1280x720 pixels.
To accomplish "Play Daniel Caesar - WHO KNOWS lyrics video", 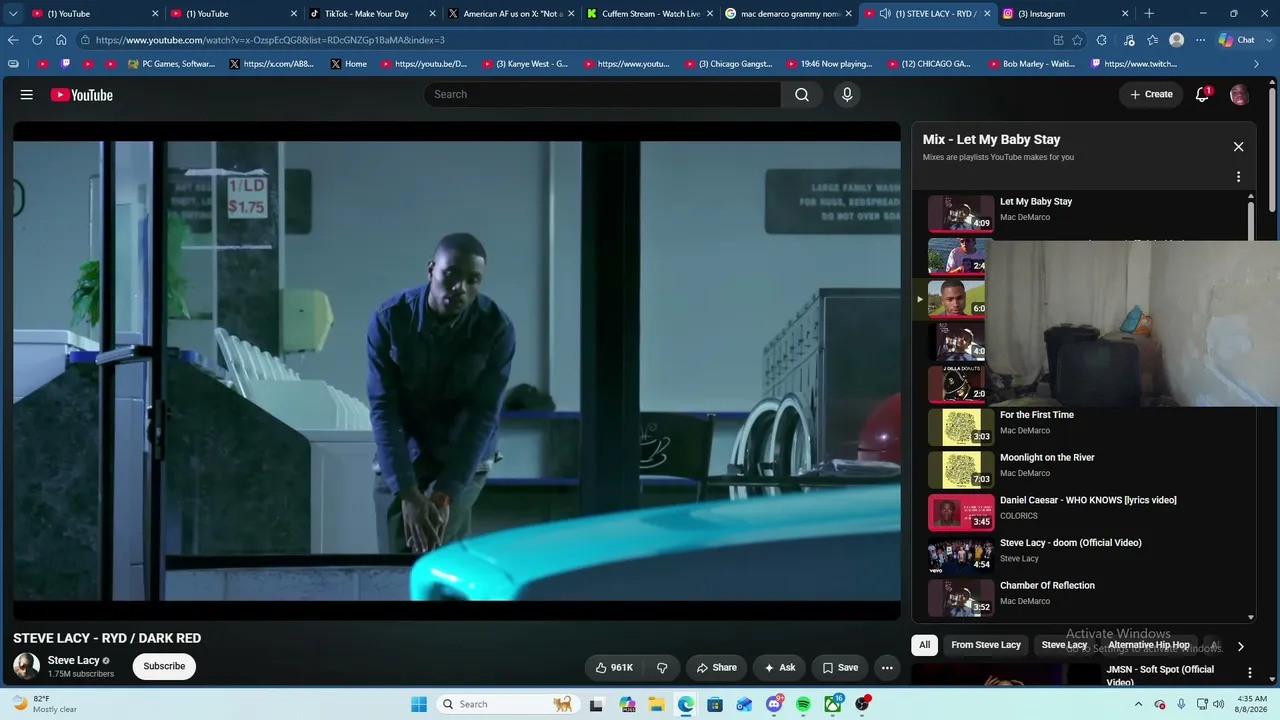I will 1084,512.
